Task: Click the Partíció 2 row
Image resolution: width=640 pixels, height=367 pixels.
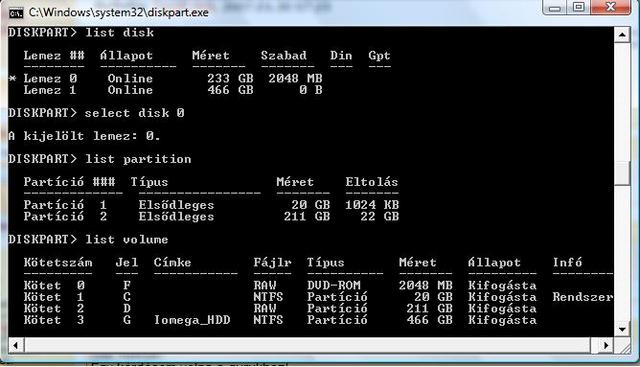Action: coord(211,216)
